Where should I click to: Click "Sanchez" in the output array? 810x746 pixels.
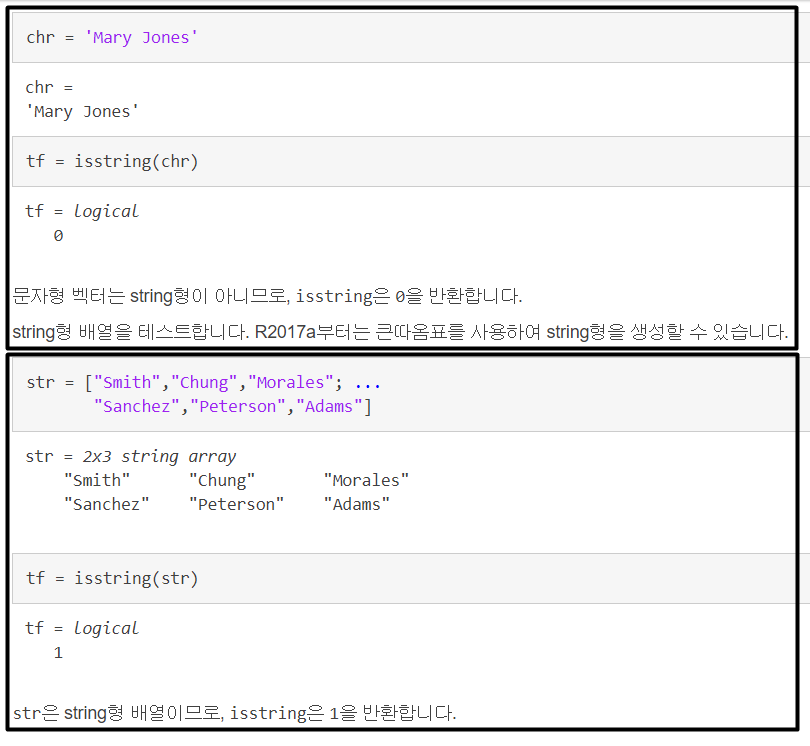[x=106, y=504]
